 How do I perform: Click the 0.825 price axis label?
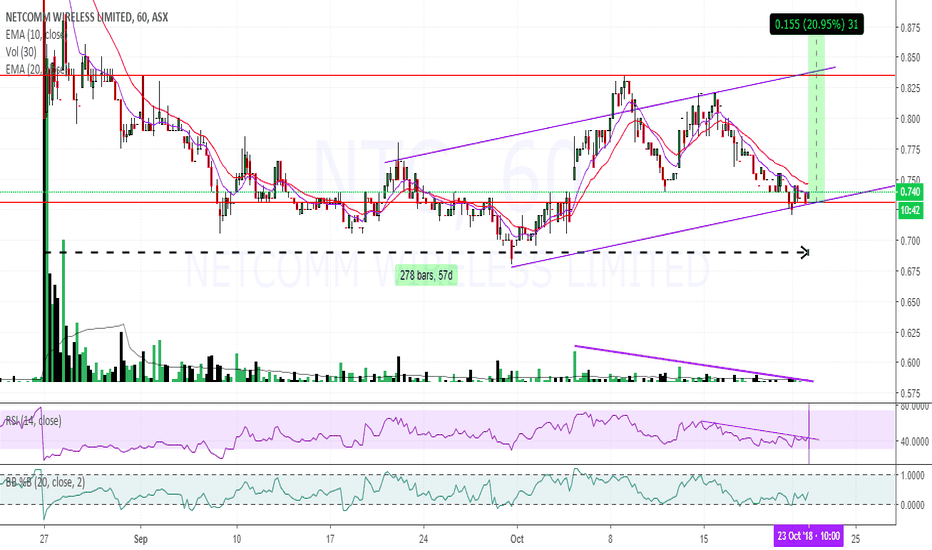pos(911,88)
